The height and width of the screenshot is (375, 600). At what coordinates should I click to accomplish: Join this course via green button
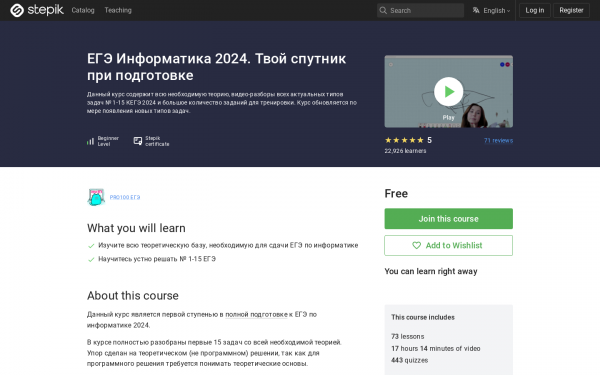coord(448,218)
